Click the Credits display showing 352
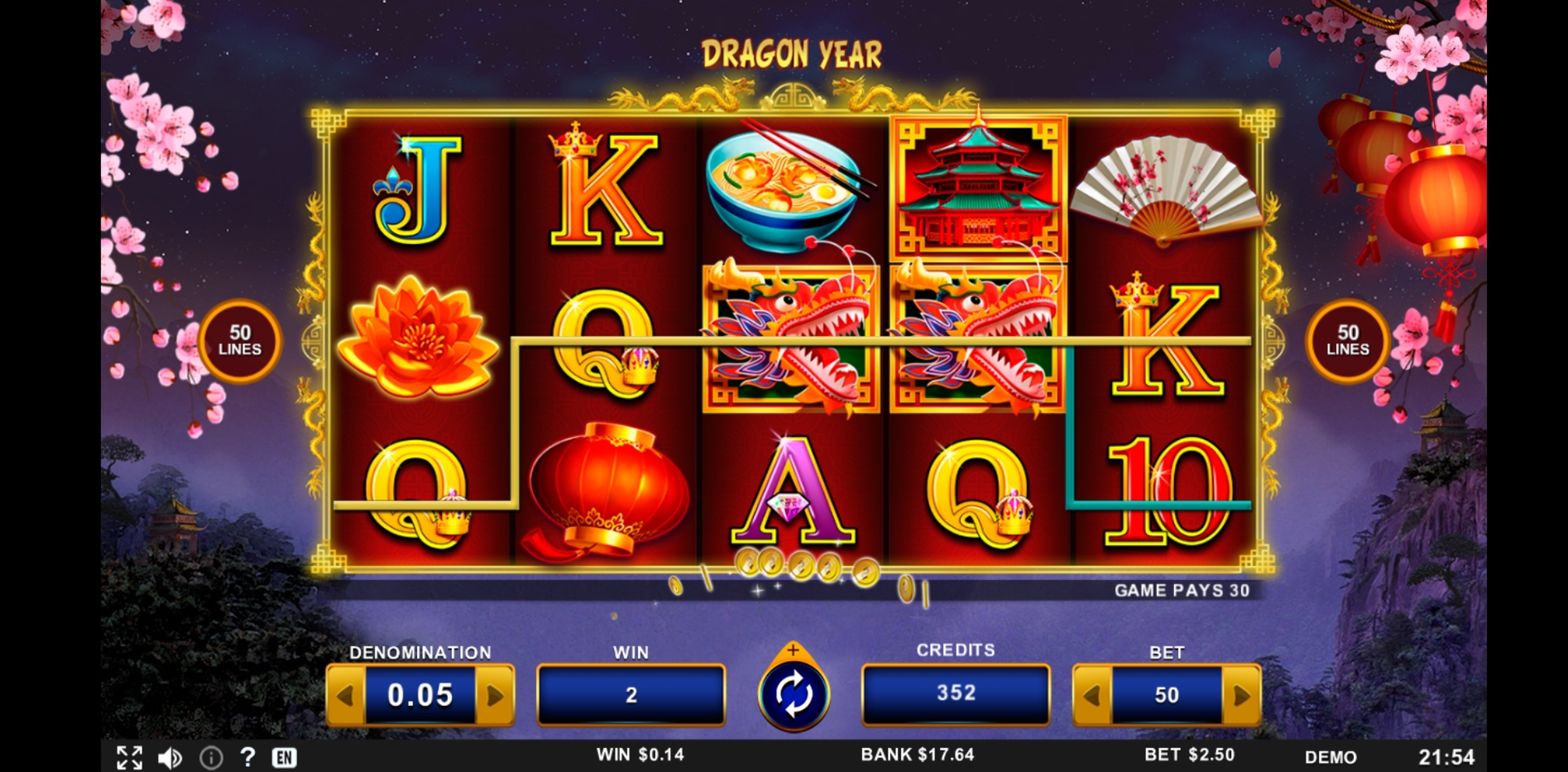The image size is (1568, 772). 956,693
